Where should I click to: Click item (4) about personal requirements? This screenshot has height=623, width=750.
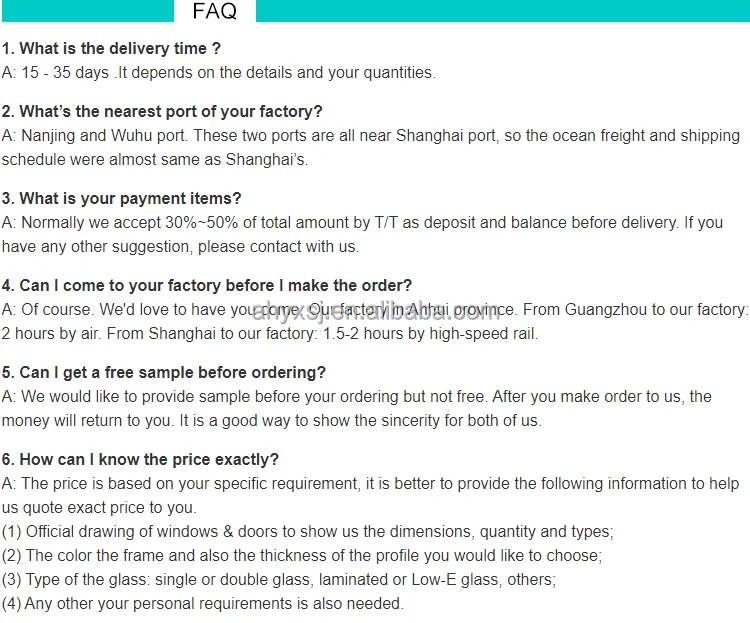[x=202, y=603]
